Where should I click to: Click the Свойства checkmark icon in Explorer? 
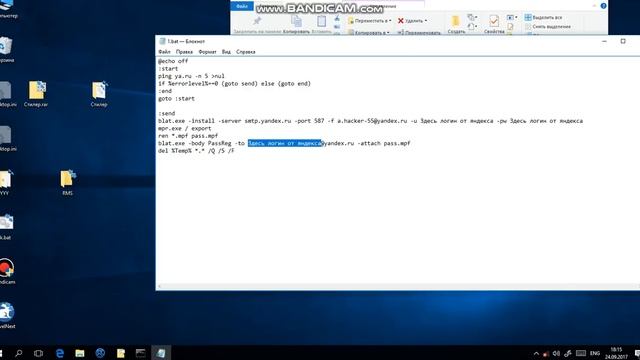point(494,21)
